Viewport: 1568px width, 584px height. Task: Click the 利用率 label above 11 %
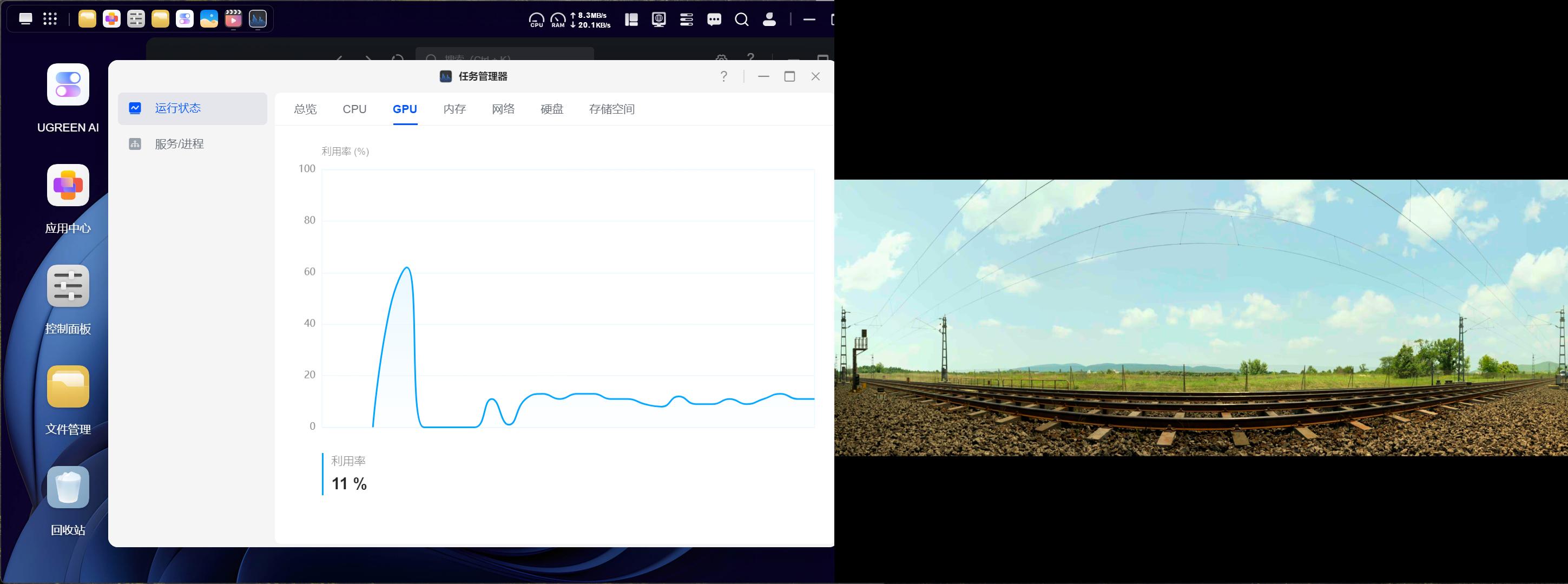click(x=348, y=461)
